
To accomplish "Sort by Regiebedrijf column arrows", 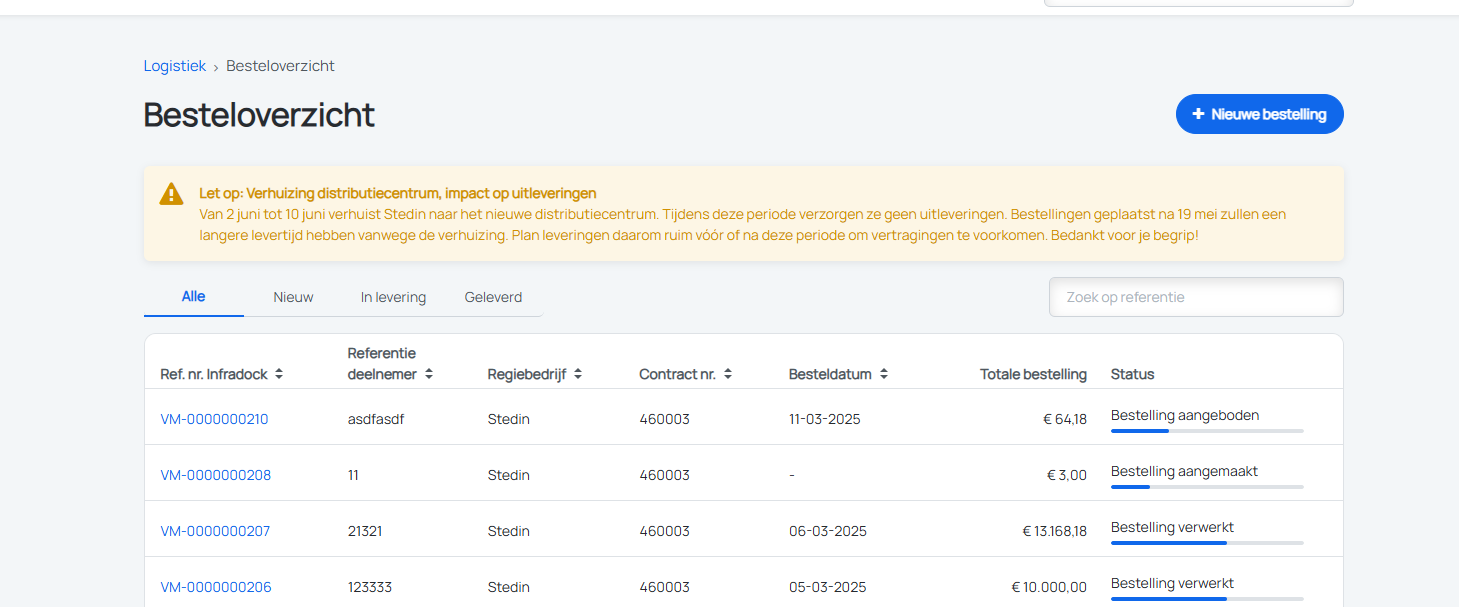I will pyautogui.click(x=578, y=374).
